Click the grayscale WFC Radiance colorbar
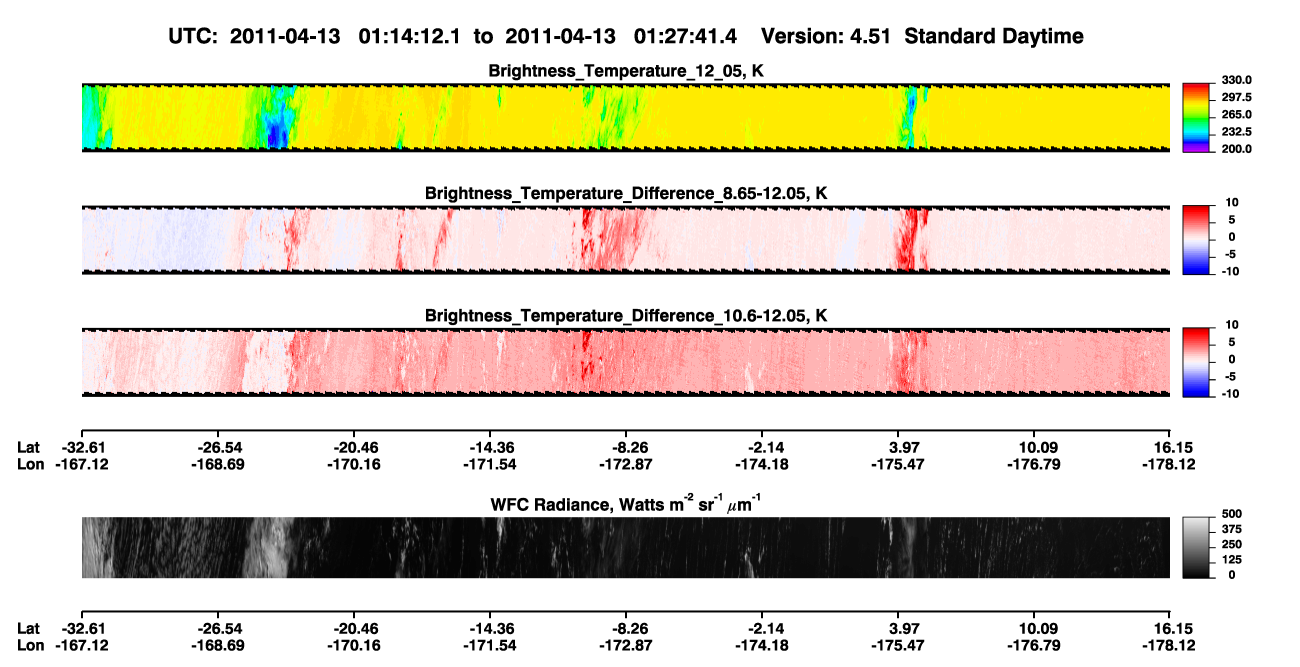This screenshot has height=667, width=1300. pos(1197,547)
